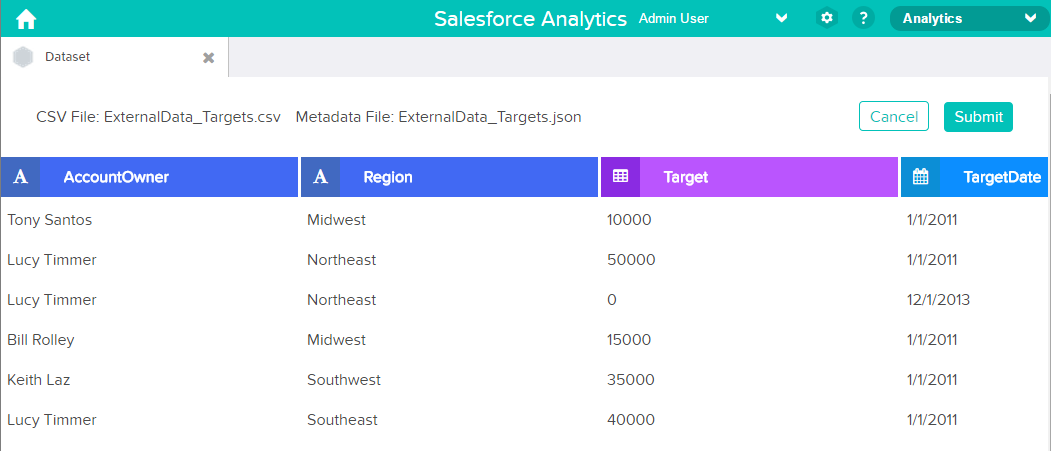
Task: Select the Midwest cell in Bill Rolley row
Action: [x=336, y=340]
